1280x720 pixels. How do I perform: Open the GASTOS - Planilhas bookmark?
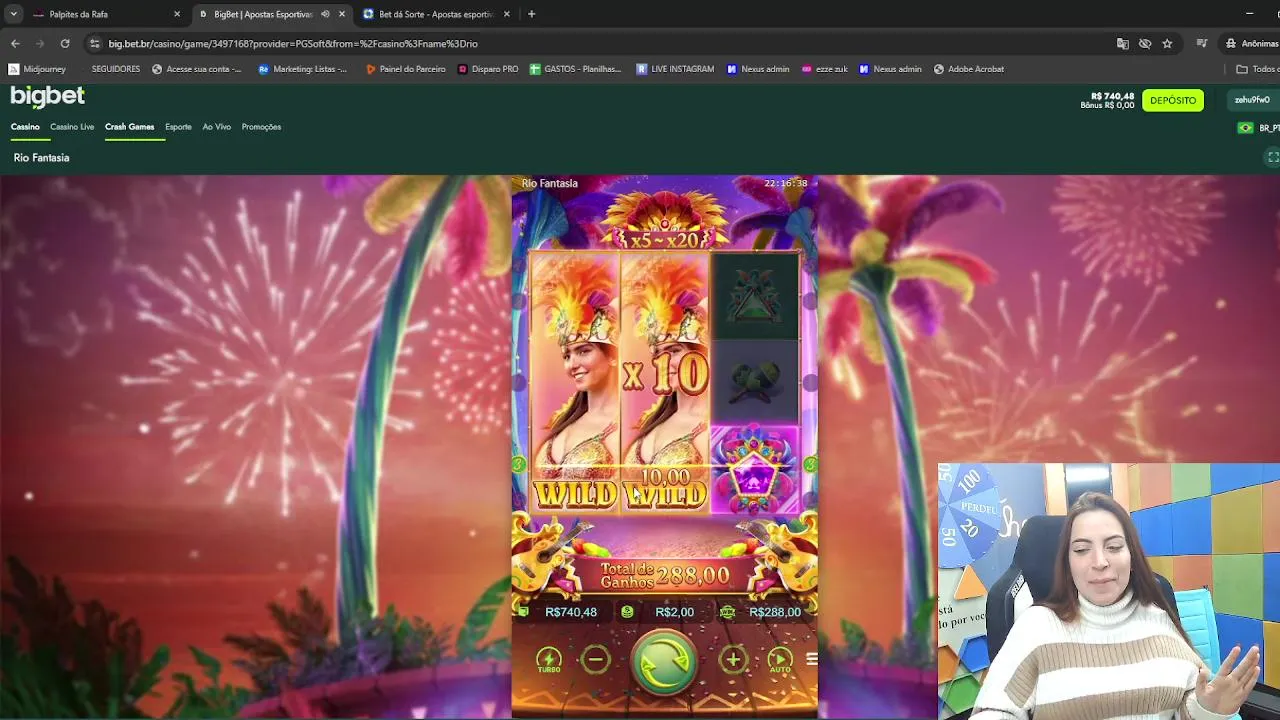[576, 69]
